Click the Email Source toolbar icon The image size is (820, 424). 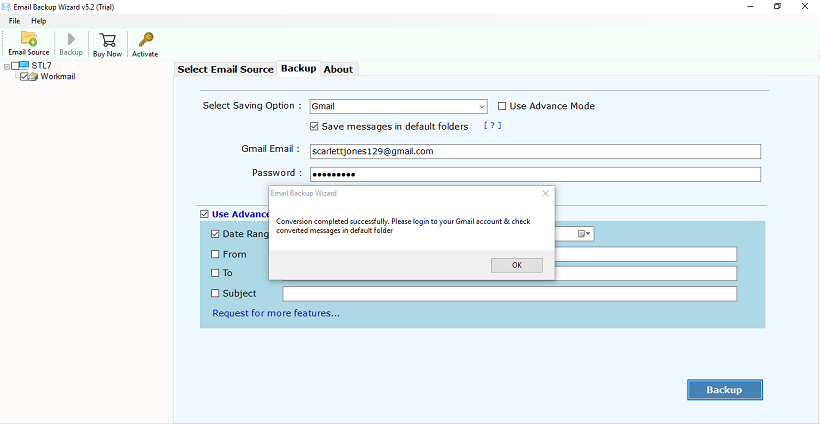(28, 40)
